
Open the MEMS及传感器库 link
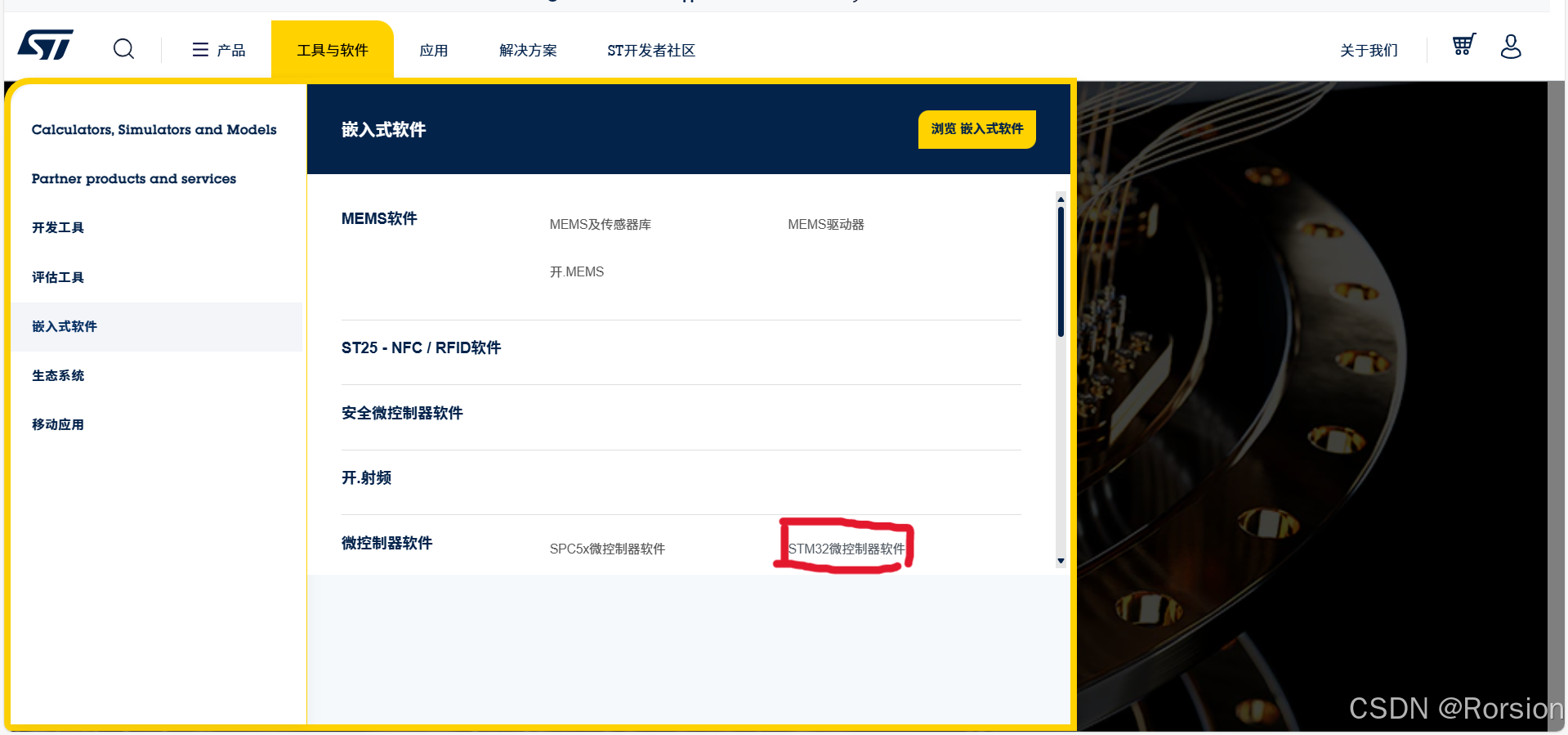(x=601, y=224)
